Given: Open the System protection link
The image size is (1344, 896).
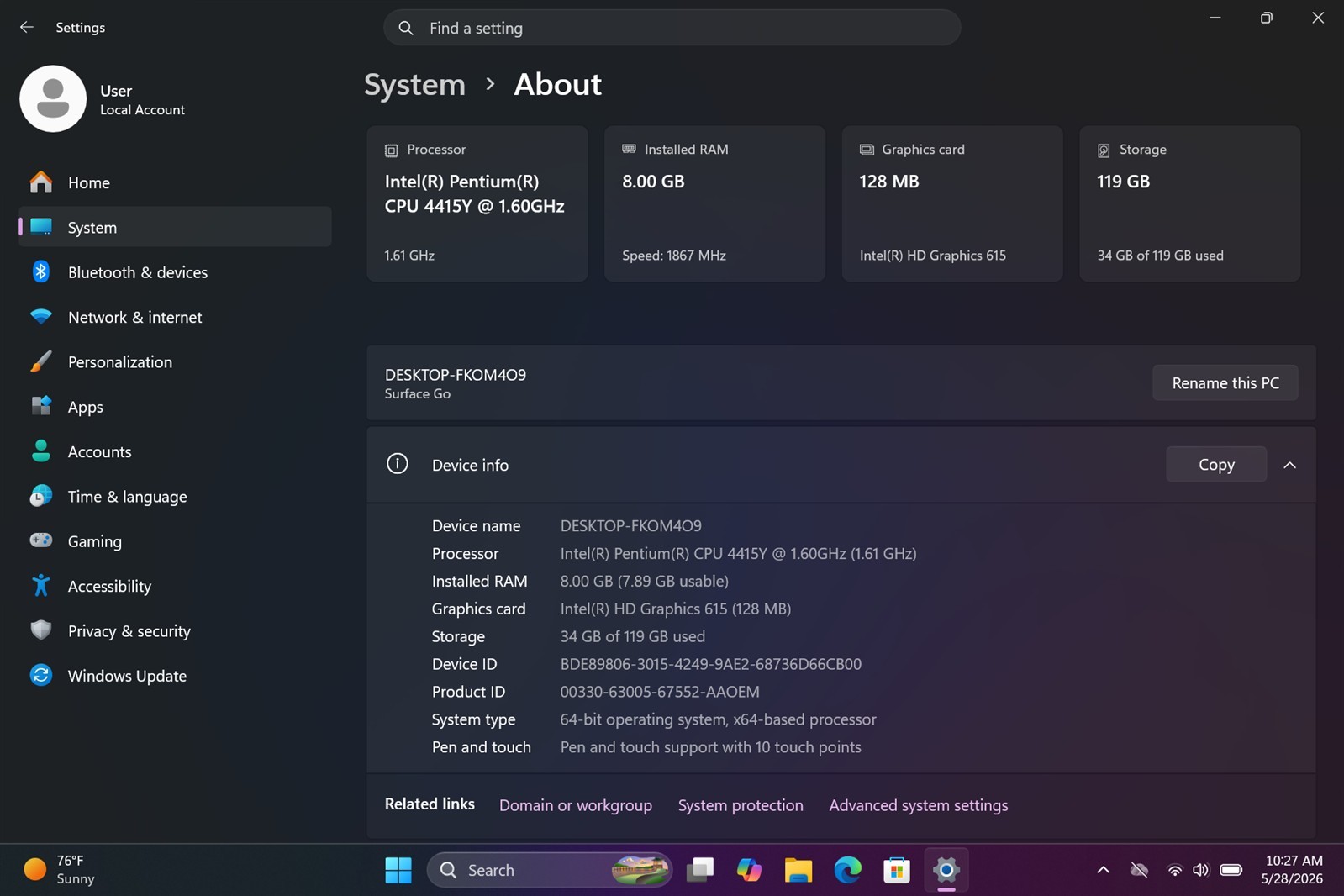Looking at the screenshot, I should click(x=741, y=805).
